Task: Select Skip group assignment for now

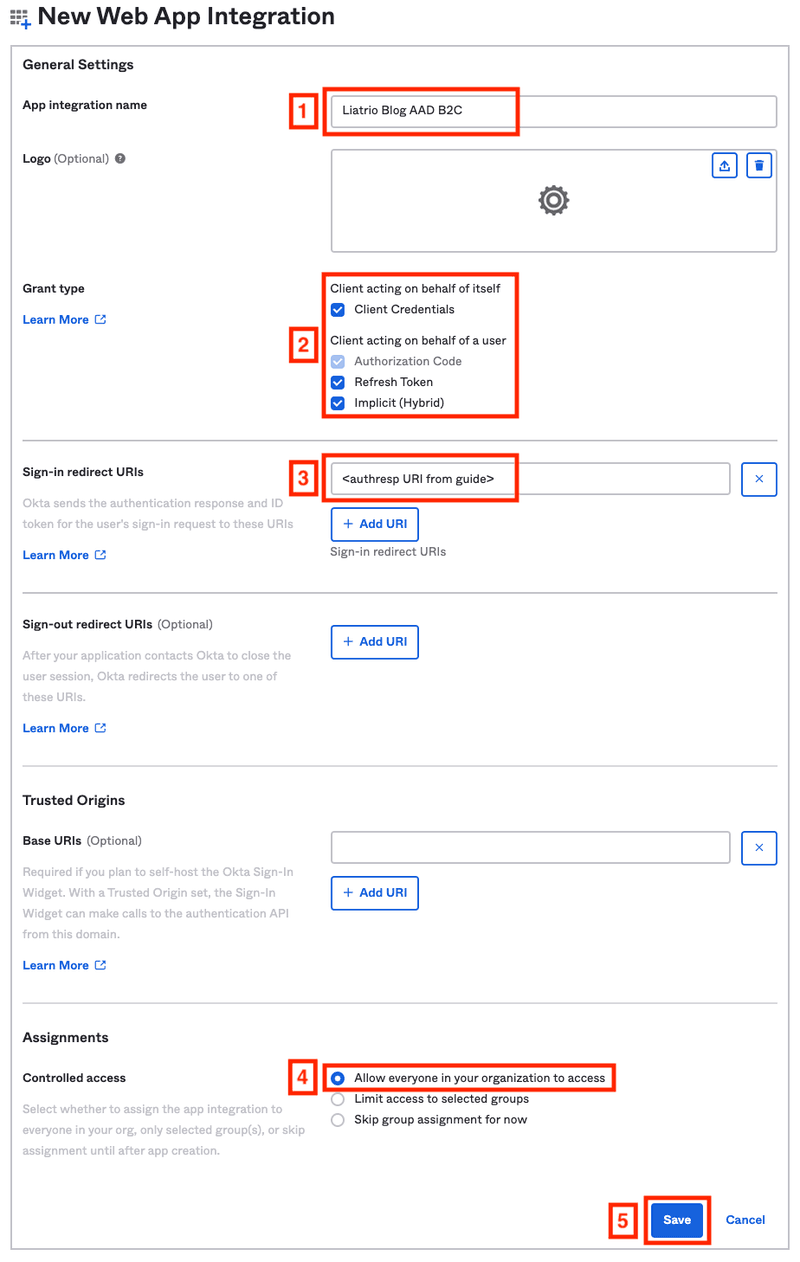Action: click(338, 1119)
